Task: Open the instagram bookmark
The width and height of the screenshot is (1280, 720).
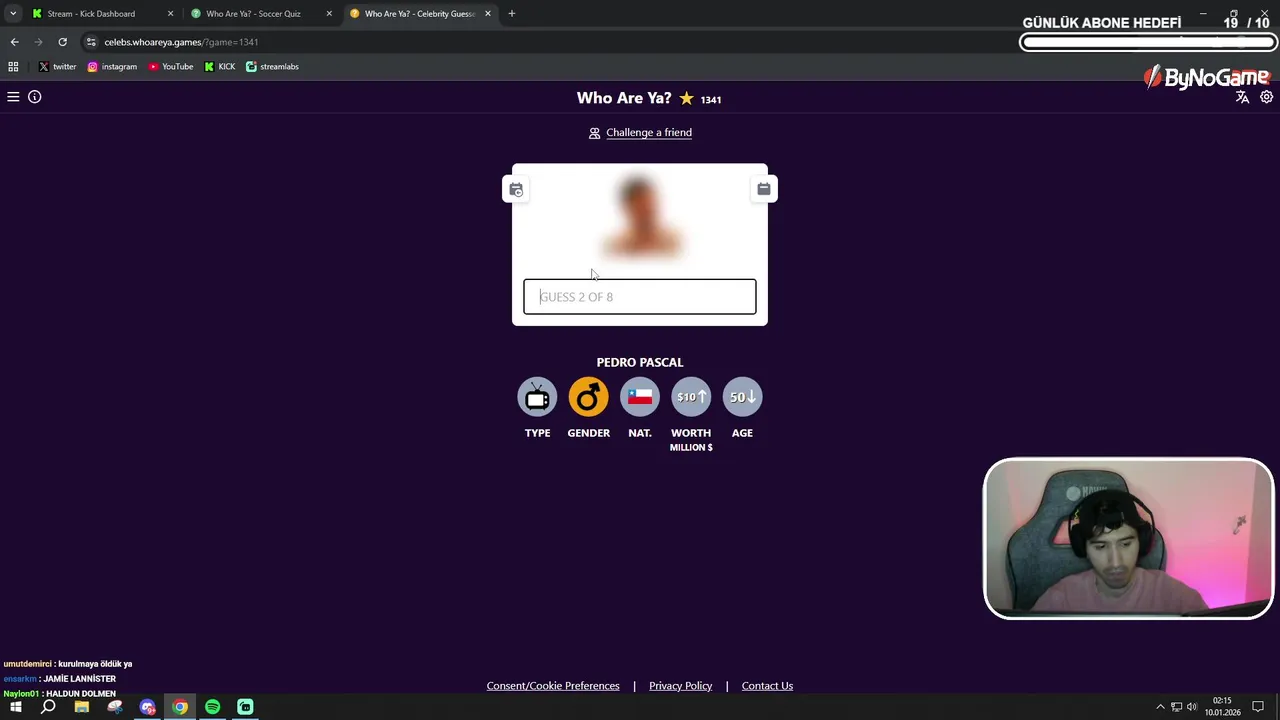Action: pyautogui.click(x=112, y=67)
